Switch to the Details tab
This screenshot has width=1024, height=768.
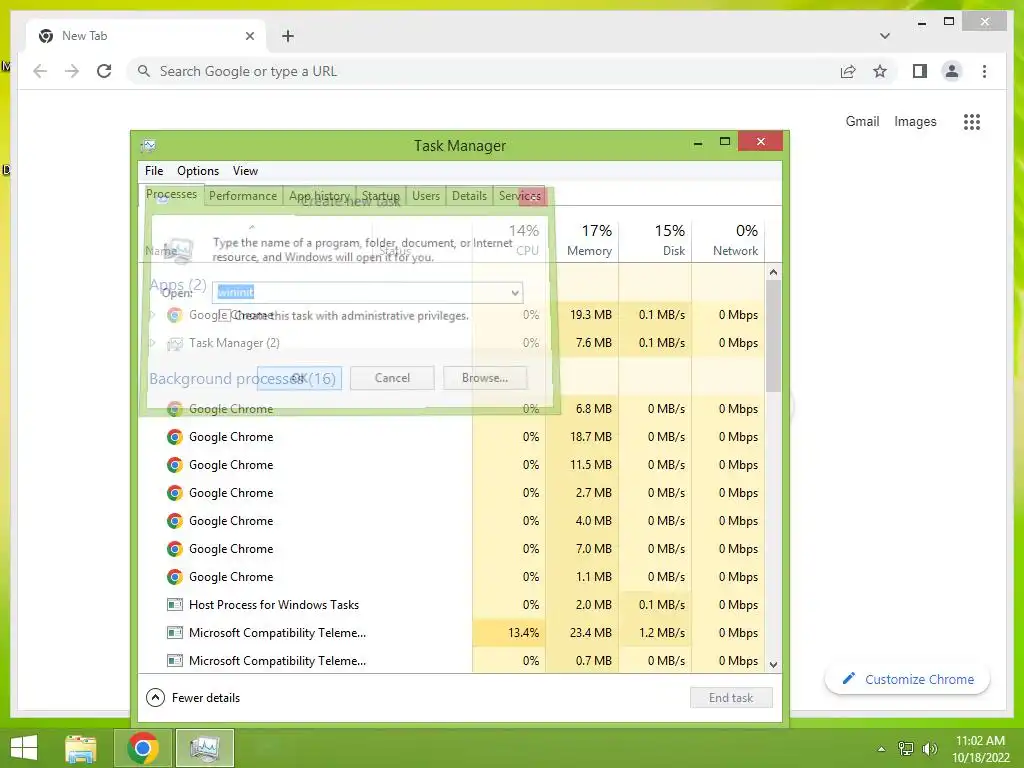[470, 196]
